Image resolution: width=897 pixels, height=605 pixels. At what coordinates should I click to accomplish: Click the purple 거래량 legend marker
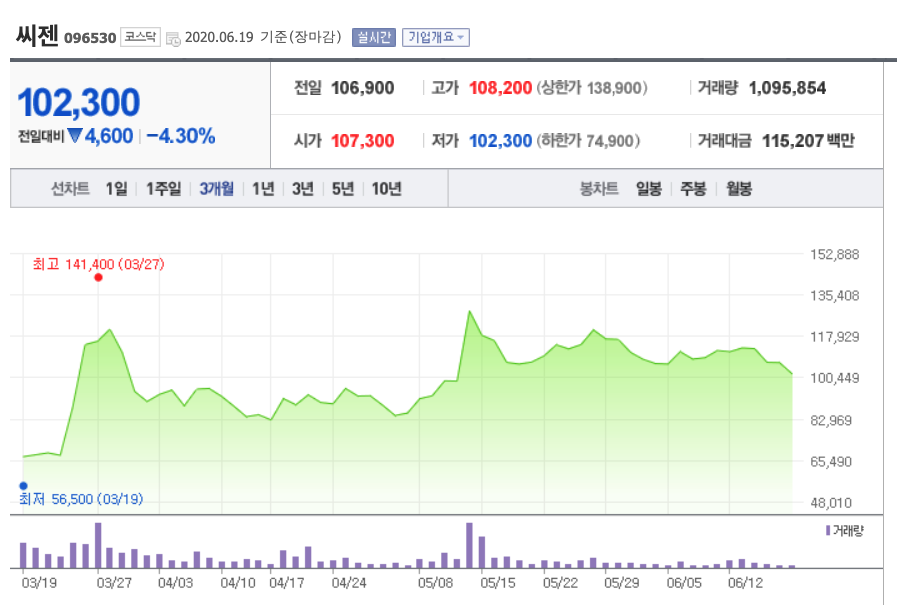click(x=828, y=531)
